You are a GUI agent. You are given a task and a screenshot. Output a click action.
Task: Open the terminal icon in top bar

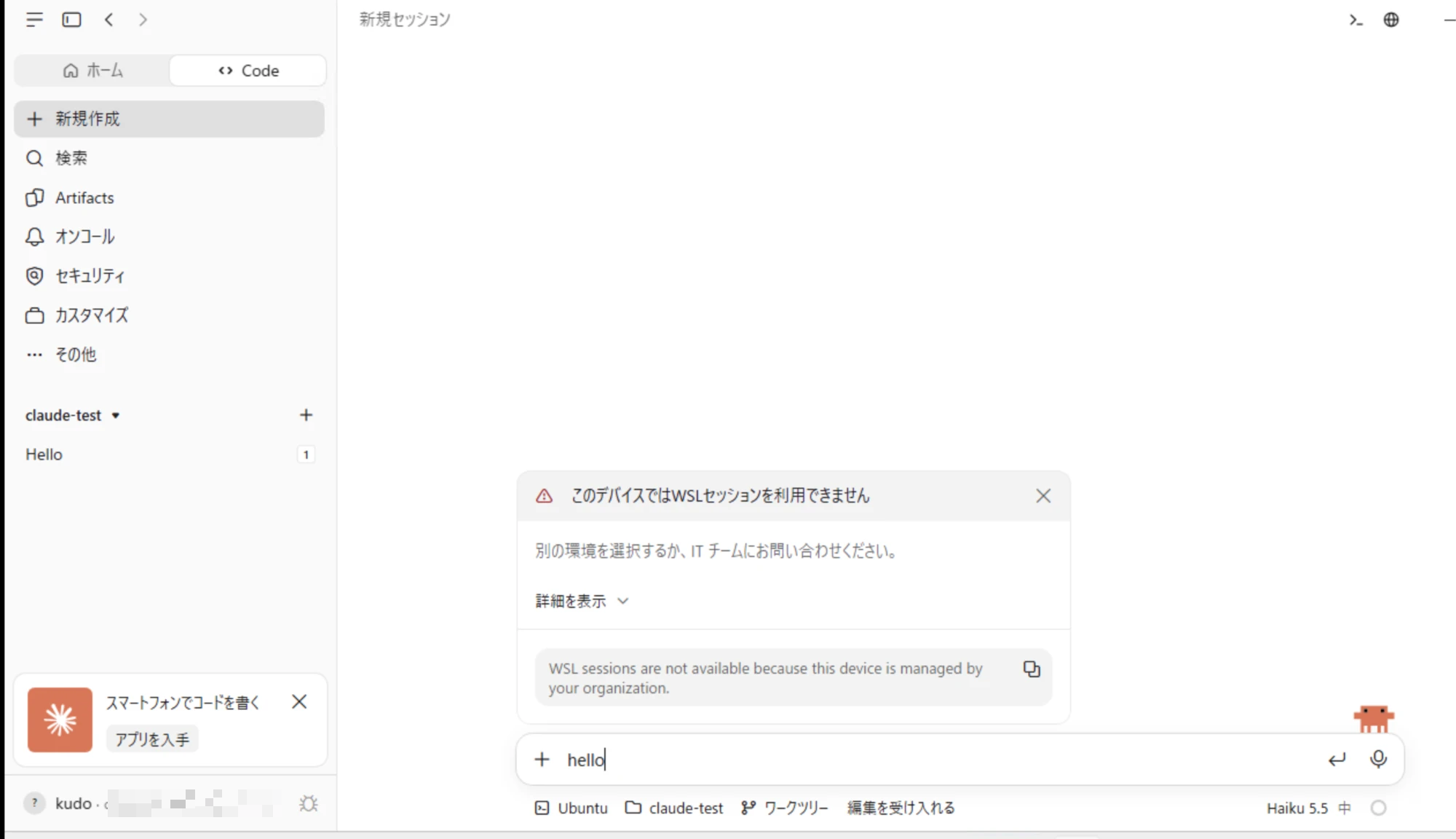[x=1356, y=20]
